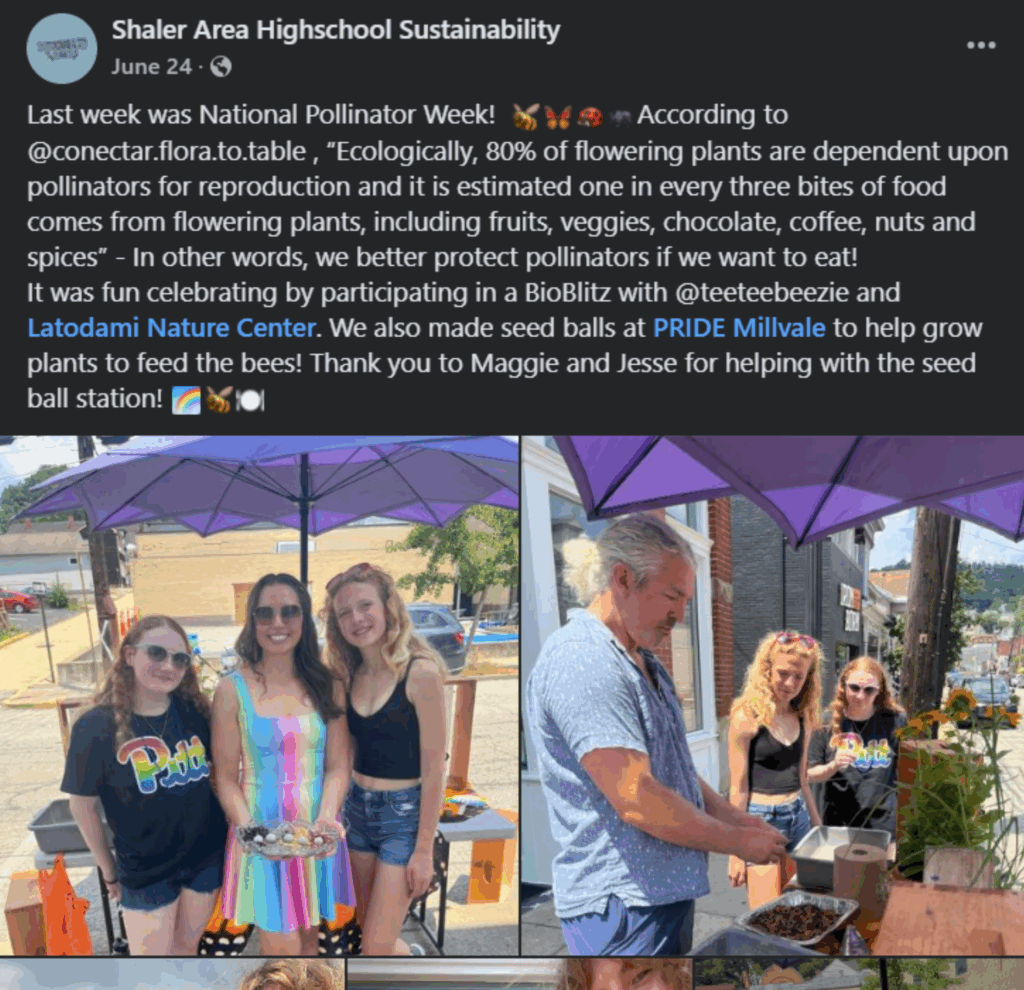
Task: Open the bottom-middle partially visible photo
Action: click(x=519, y=974)
